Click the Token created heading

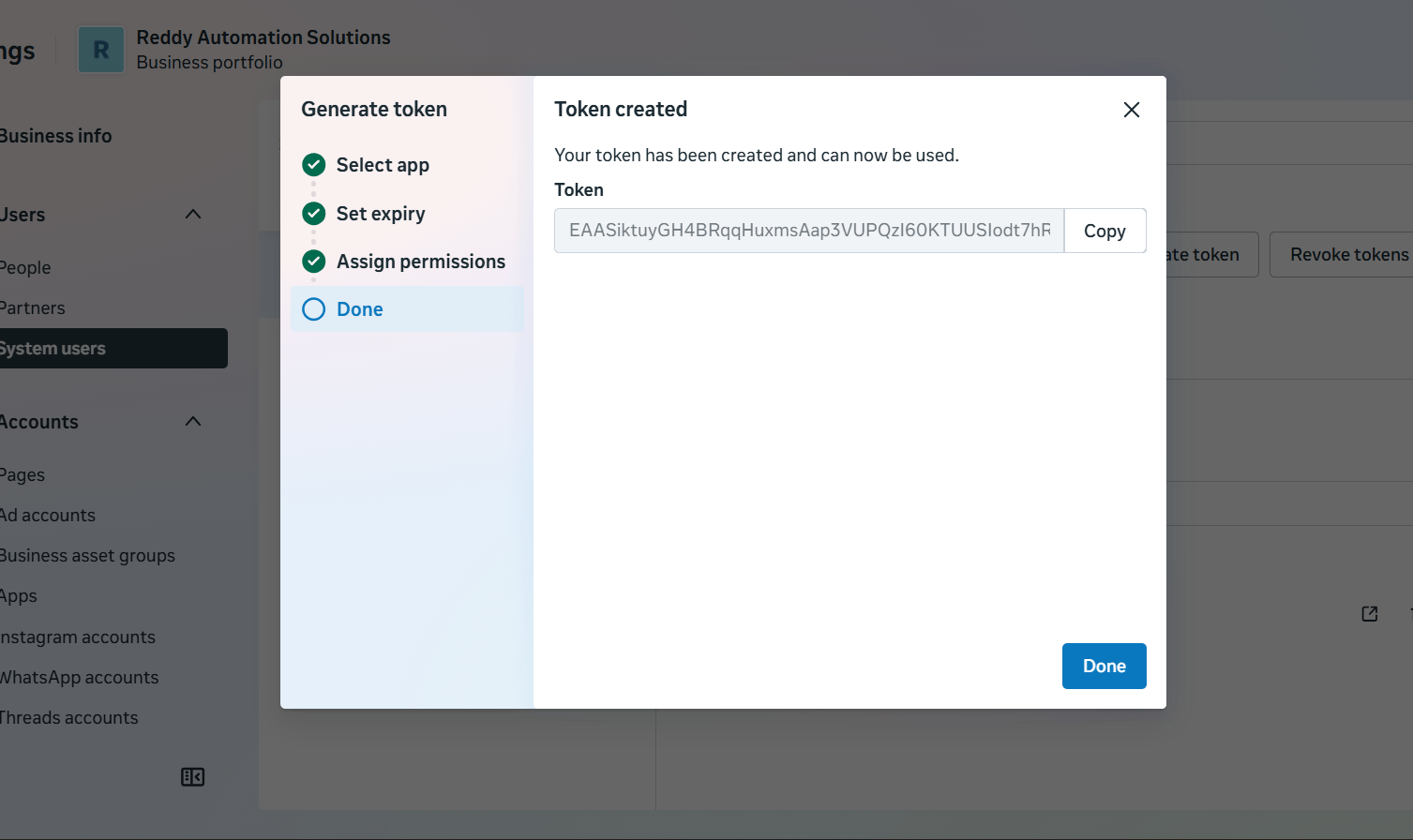[621, 109]
